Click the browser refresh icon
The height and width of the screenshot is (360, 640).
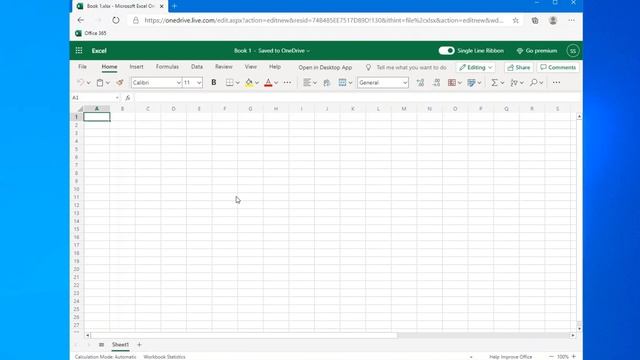[x=116, y=20]
